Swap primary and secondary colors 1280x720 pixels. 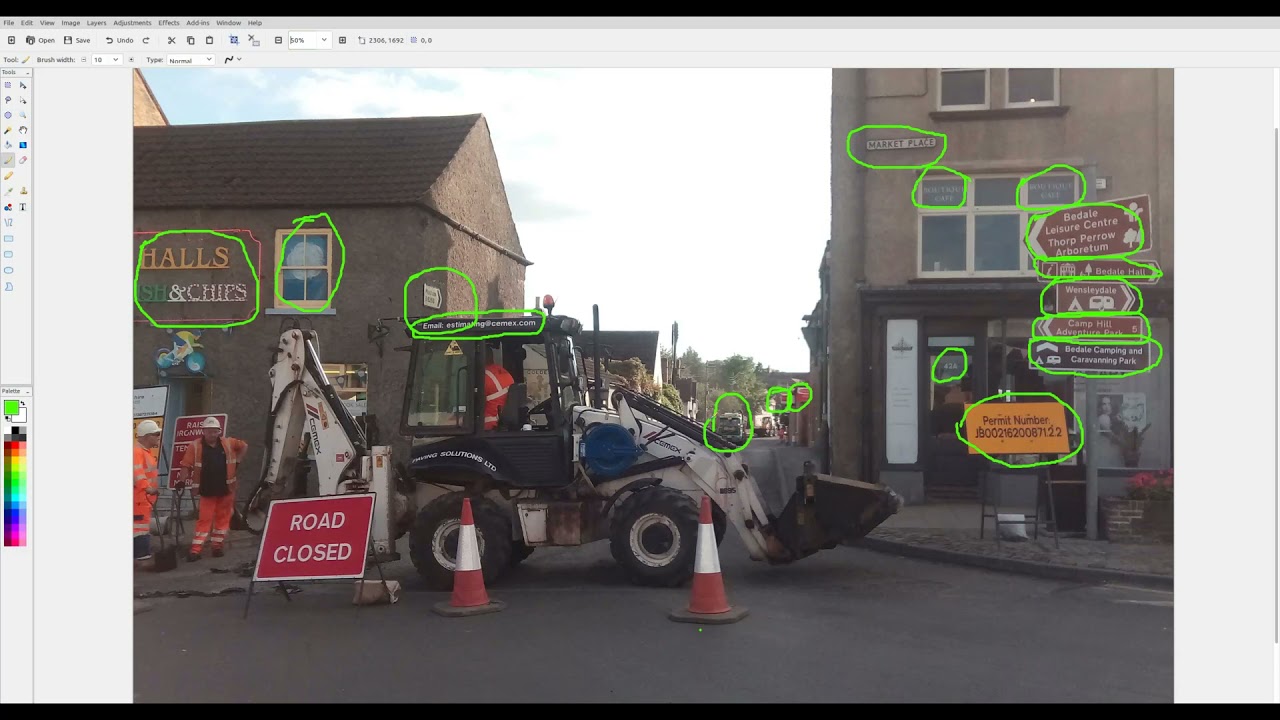[23, 403]
